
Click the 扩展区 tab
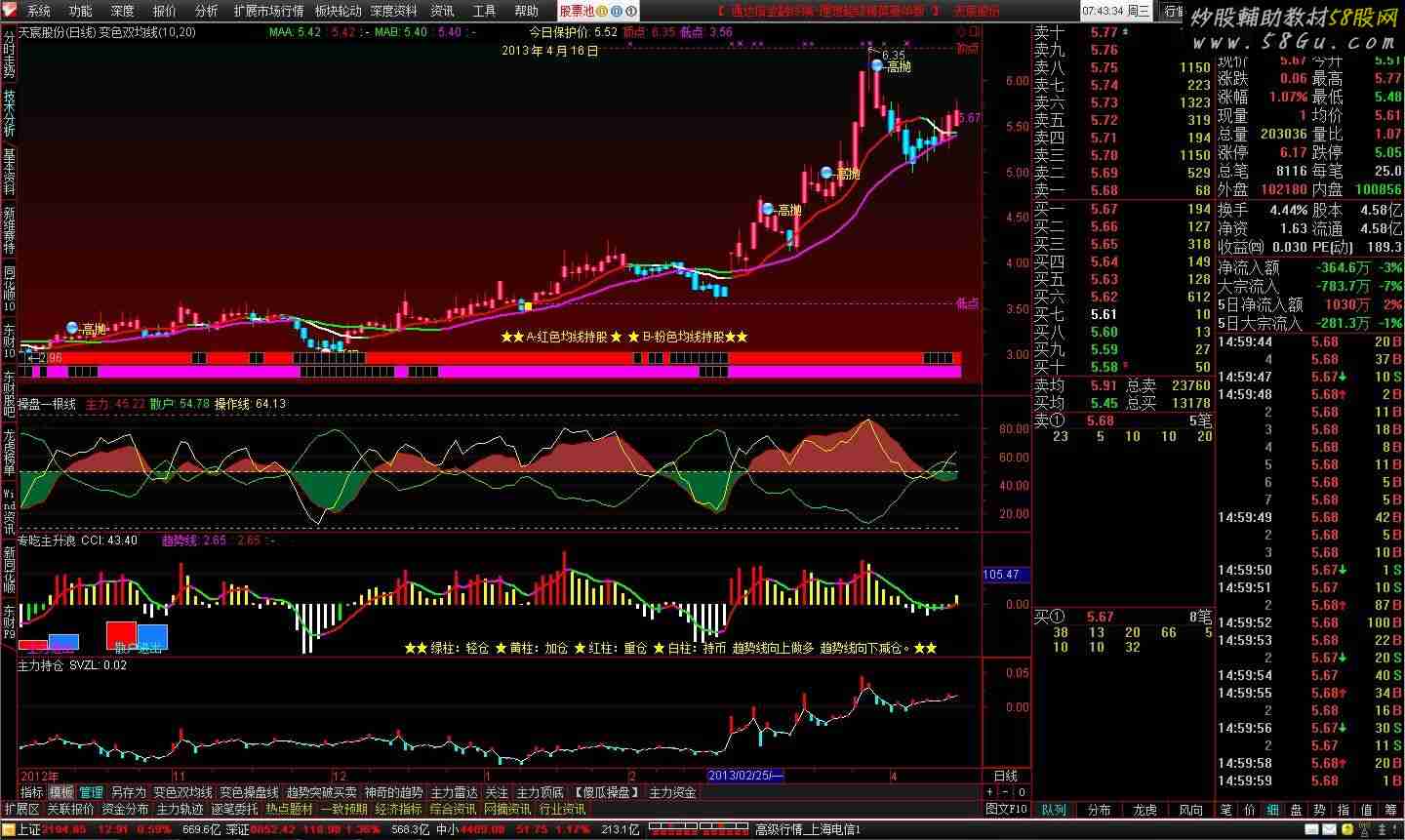point(21,809)
